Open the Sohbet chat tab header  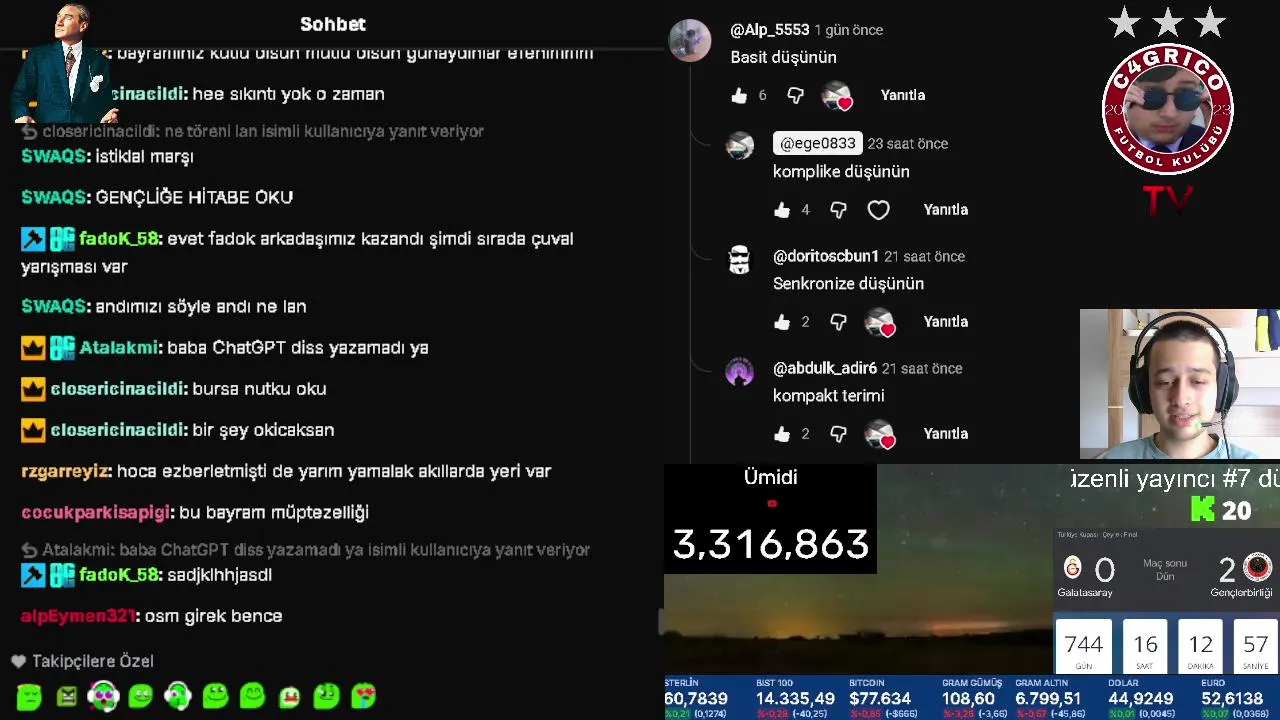(x=333, y=24)
